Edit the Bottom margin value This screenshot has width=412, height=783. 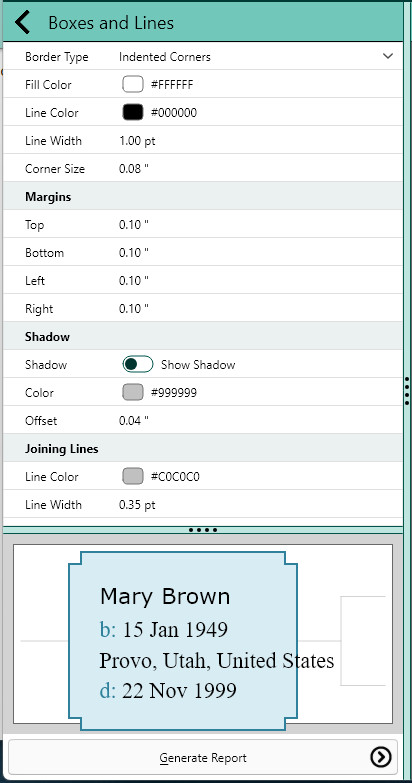(134, 253)
